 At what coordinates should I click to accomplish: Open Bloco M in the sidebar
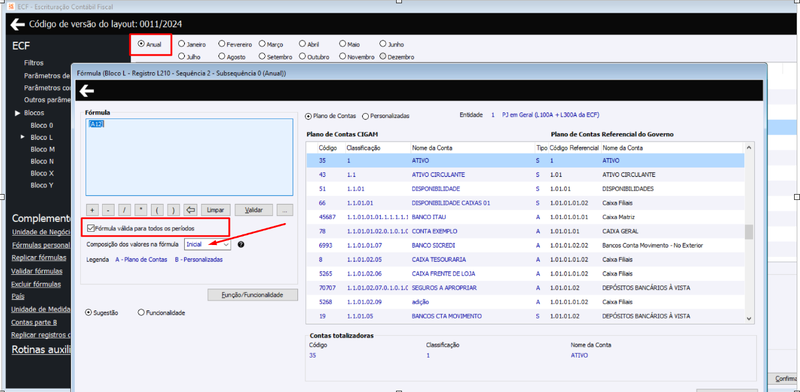42,150
